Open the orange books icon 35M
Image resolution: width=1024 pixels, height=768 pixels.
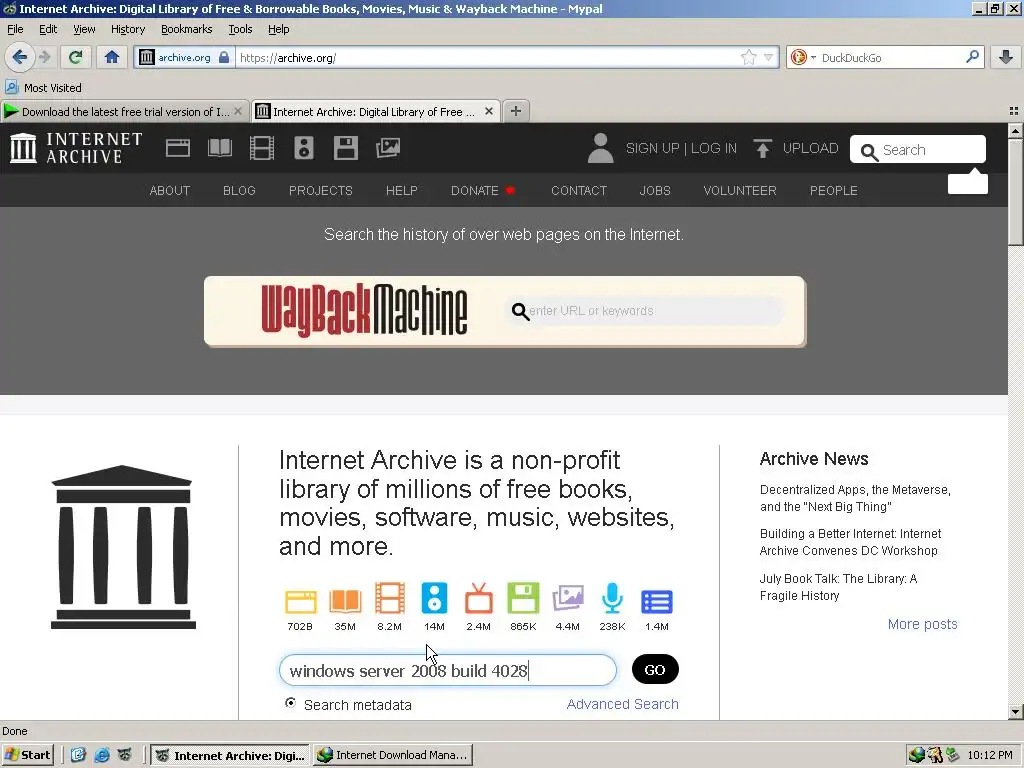[x=345, y=601]
